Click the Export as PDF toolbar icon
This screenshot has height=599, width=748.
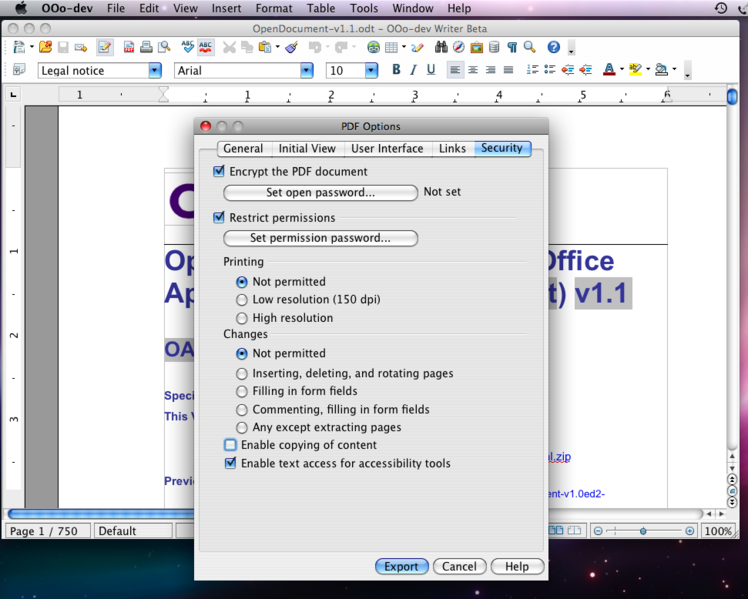[x=129, y=47]
